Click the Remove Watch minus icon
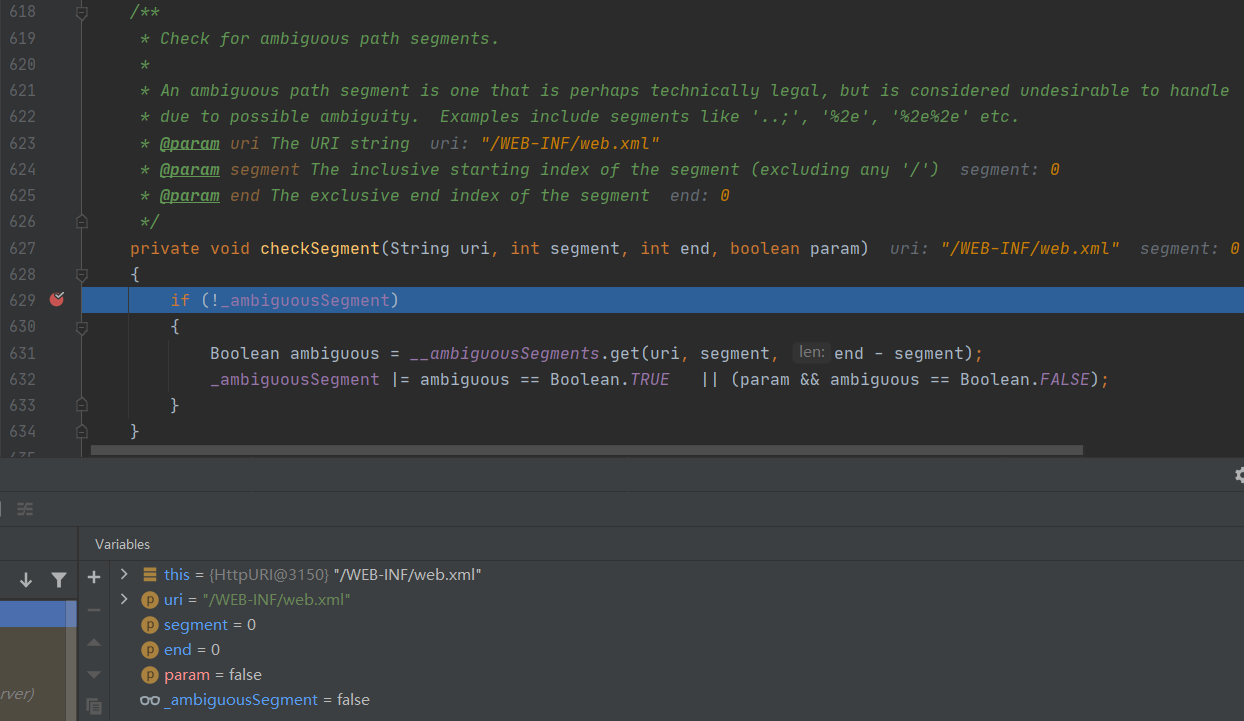 [94, 609]
